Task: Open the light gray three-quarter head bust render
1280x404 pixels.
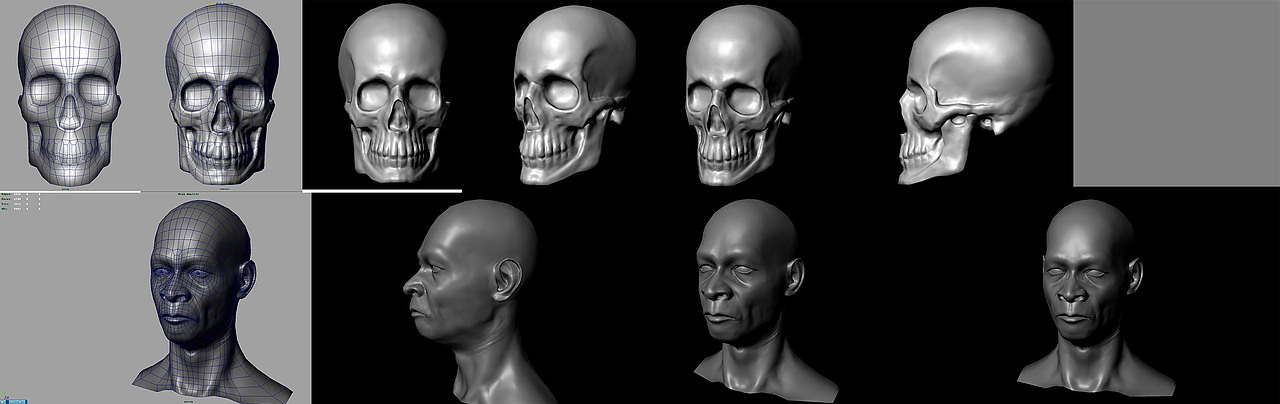Action: tap(765, 300)
